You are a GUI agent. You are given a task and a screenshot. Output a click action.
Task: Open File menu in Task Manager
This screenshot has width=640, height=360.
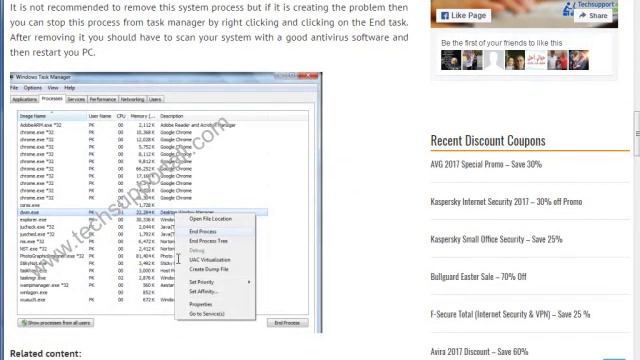14,88
